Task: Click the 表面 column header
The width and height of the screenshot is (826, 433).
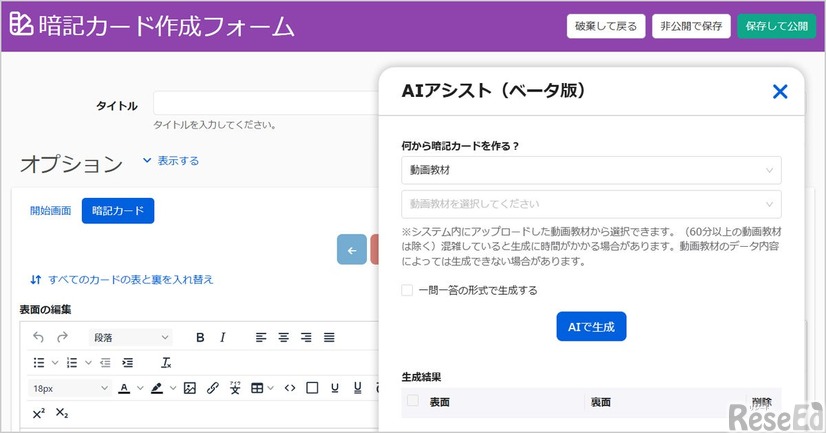Action: pyautogui.click(x=439, y=402)
